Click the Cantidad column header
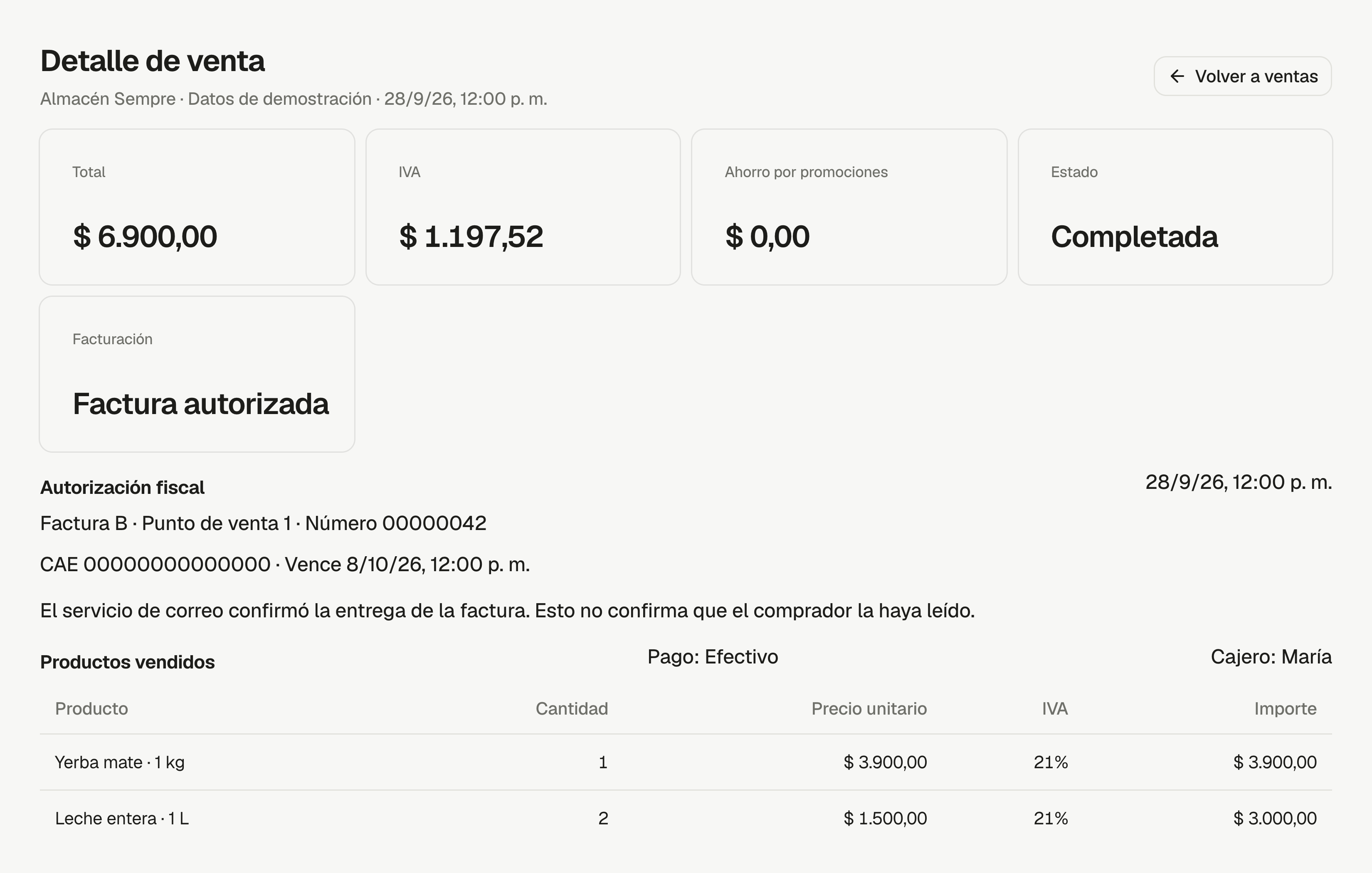1372x873 pixels. [x=572, y=709]
